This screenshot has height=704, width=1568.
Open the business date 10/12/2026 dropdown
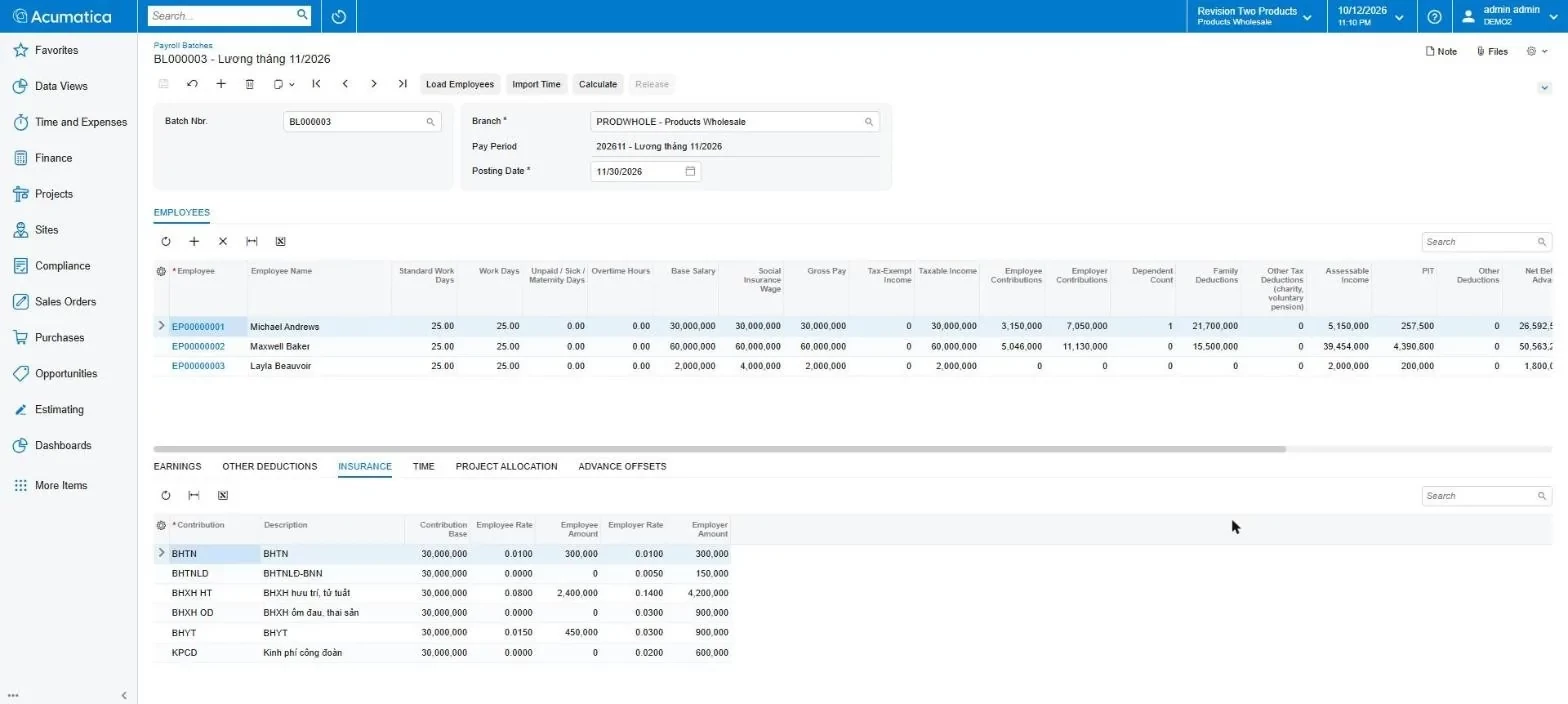pos(1371,16)
